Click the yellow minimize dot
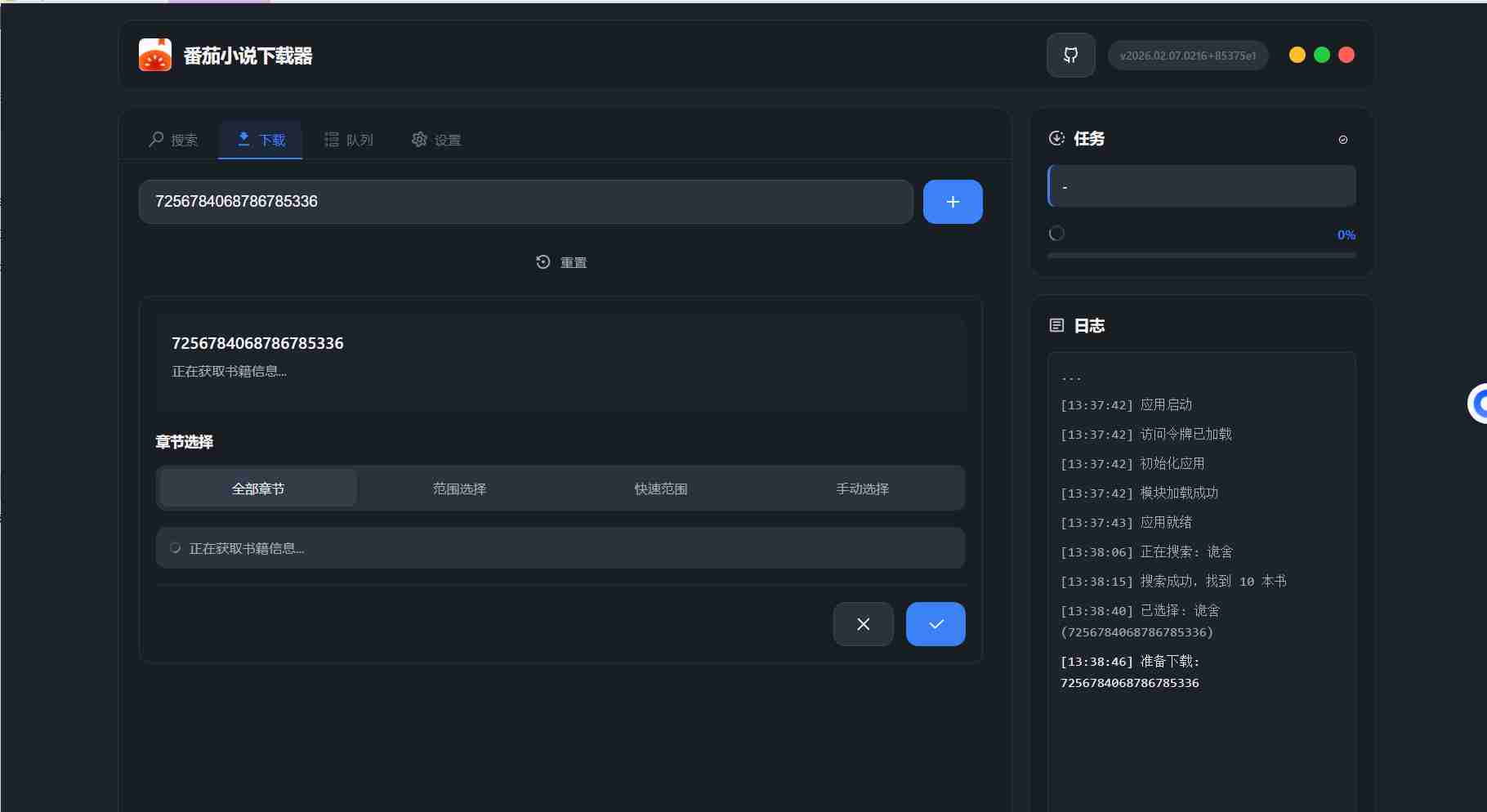 (x=1297, y=55)
